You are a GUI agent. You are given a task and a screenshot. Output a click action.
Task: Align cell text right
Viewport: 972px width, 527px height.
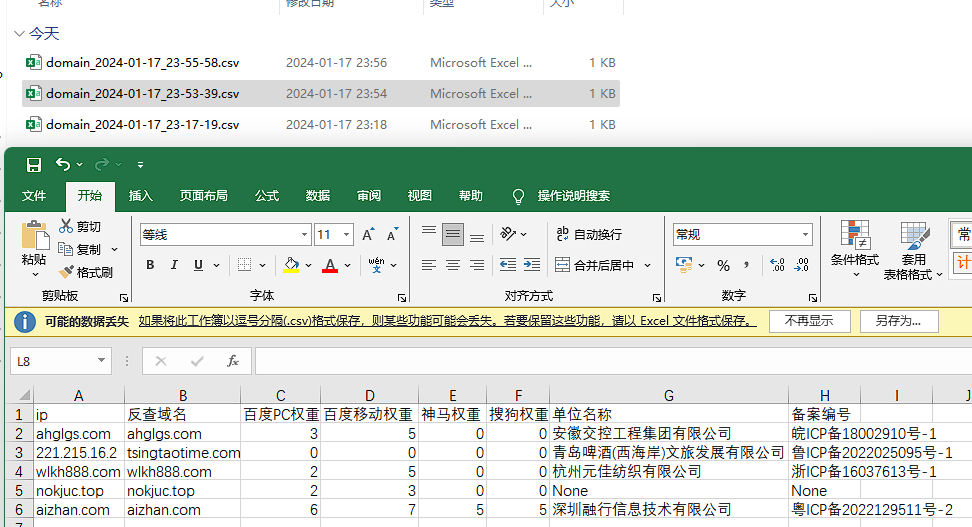[x=477, y=265]
